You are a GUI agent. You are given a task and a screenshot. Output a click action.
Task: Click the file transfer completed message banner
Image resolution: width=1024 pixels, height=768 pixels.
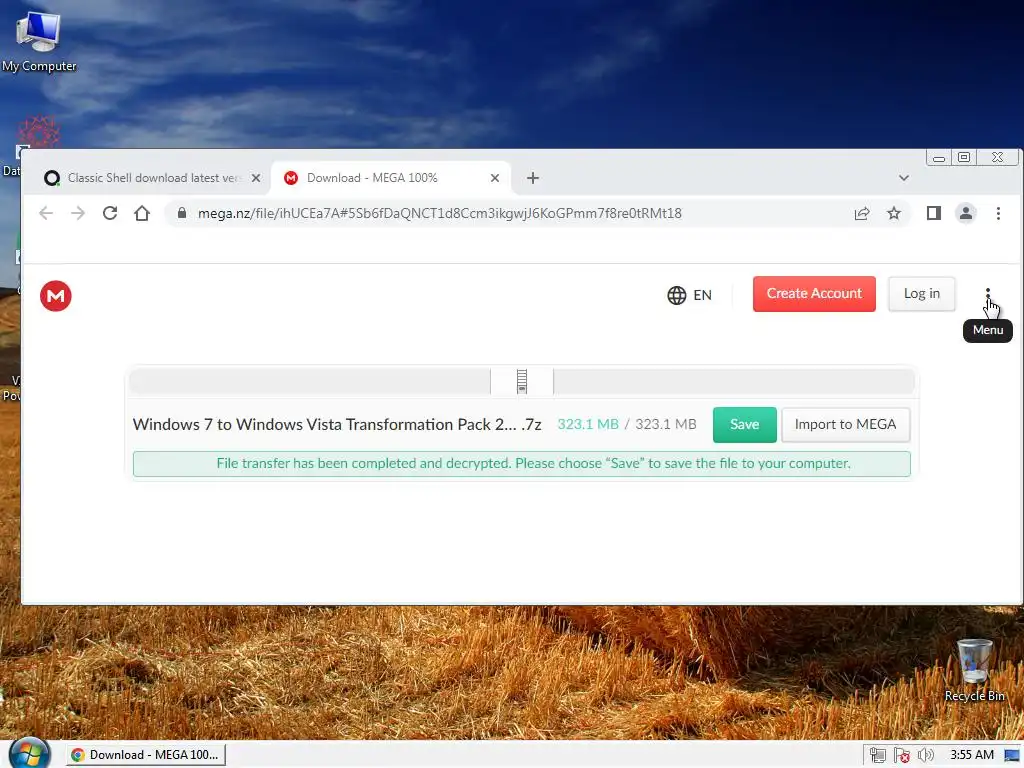[x=522, y=464]
